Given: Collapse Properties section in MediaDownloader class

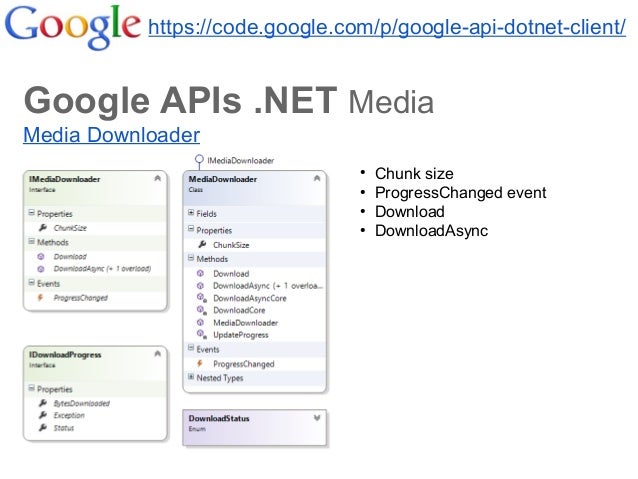Looking at the screenshot, I should point(191,230).
